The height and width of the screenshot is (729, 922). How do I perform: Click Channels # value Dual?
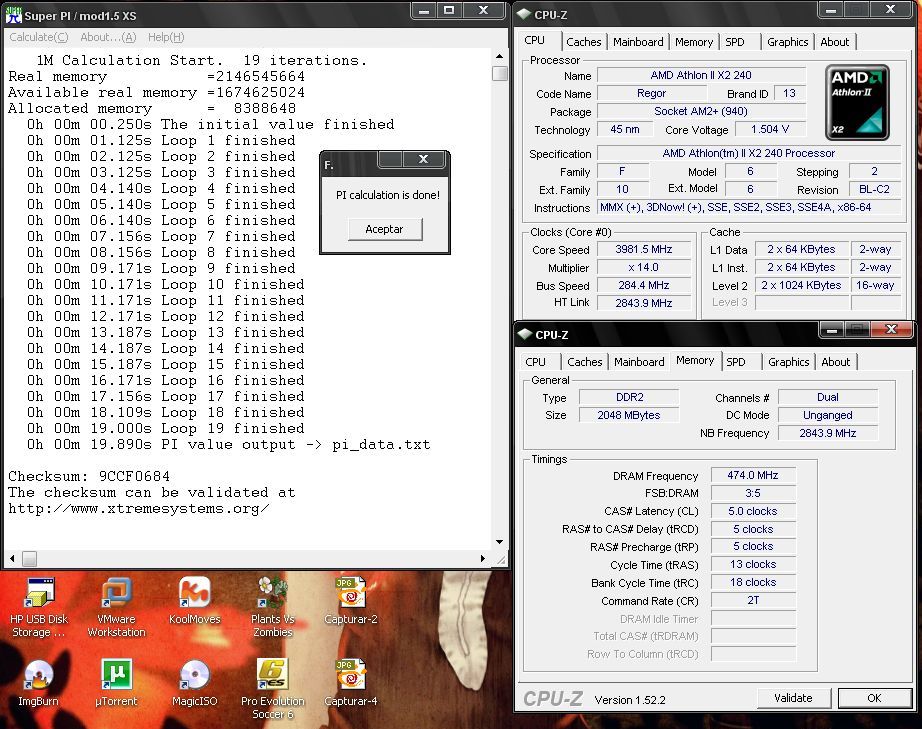pos(828,397)
